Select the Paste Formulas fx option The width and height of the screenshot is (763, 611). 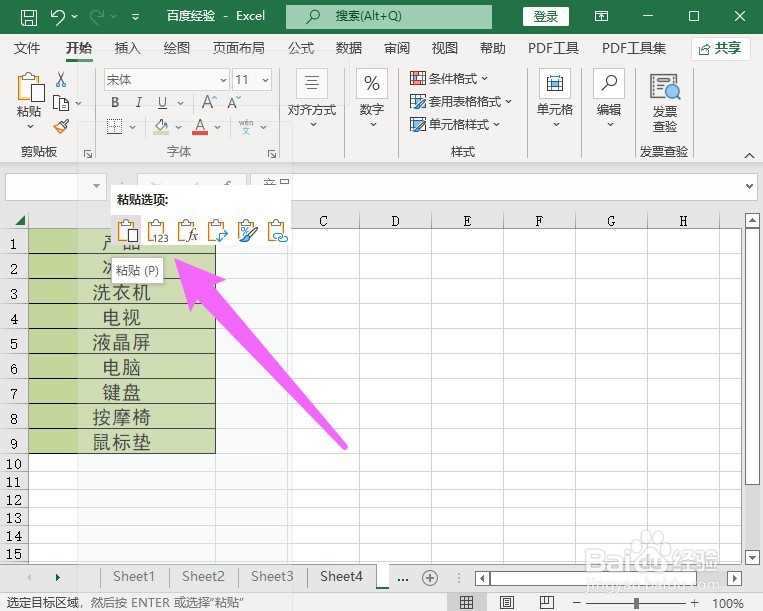pyautogui.click(x=188, y=231)
